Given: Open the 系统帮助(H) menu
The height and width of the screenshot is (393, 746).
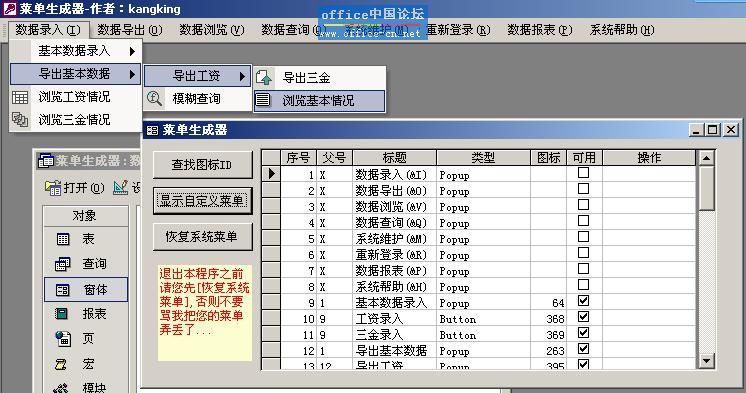Looking at the screenshot, I should [622, 30].
